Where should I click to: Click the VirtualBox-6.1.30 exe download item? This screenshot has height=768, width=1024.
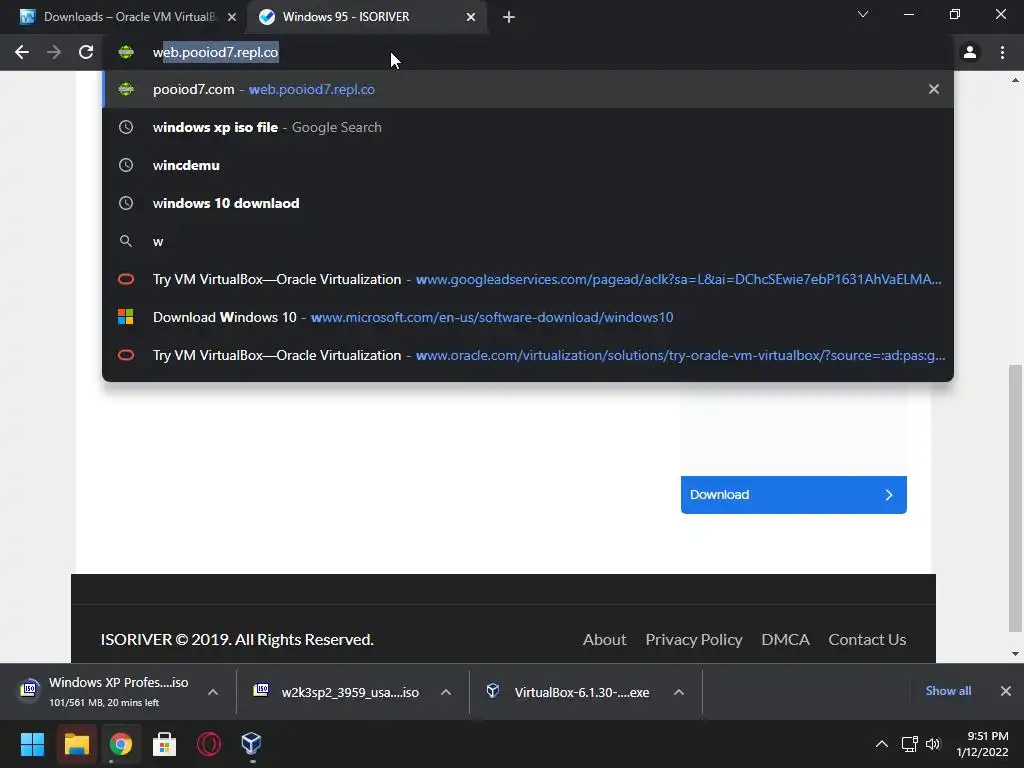569,692
